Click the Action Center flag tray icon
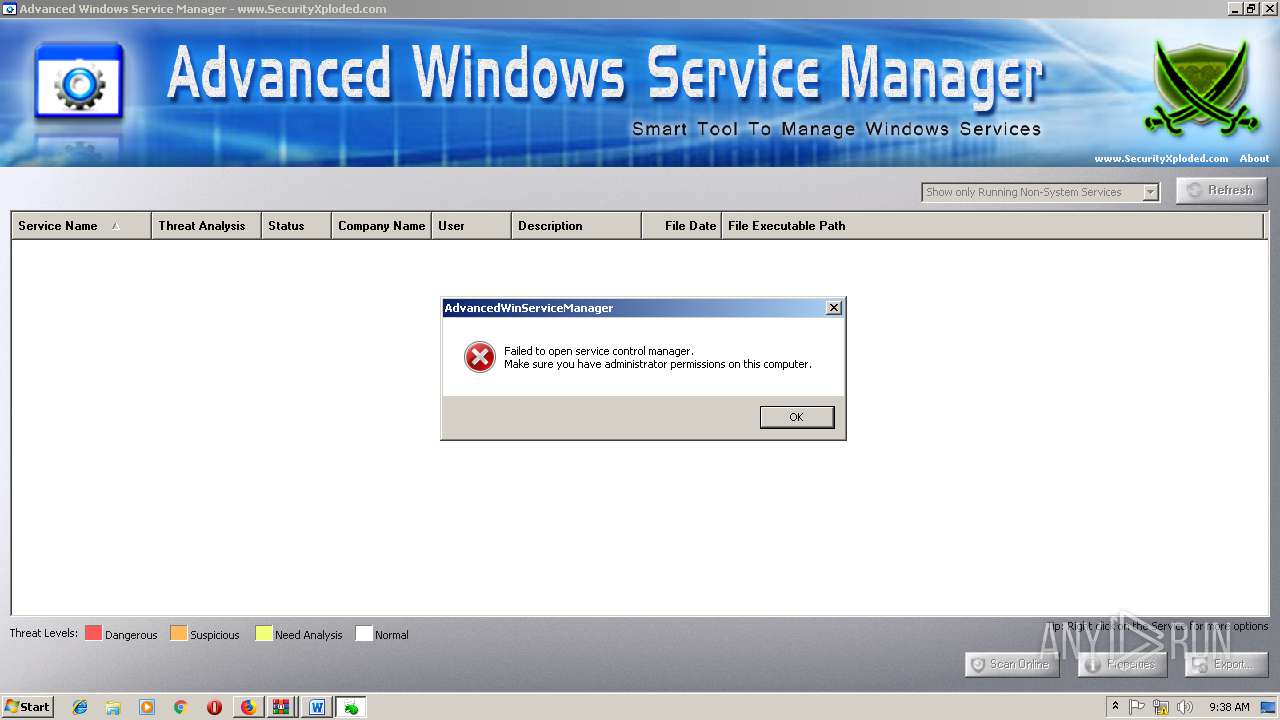The image size is (1280, 720). (x=1137, y=707)
